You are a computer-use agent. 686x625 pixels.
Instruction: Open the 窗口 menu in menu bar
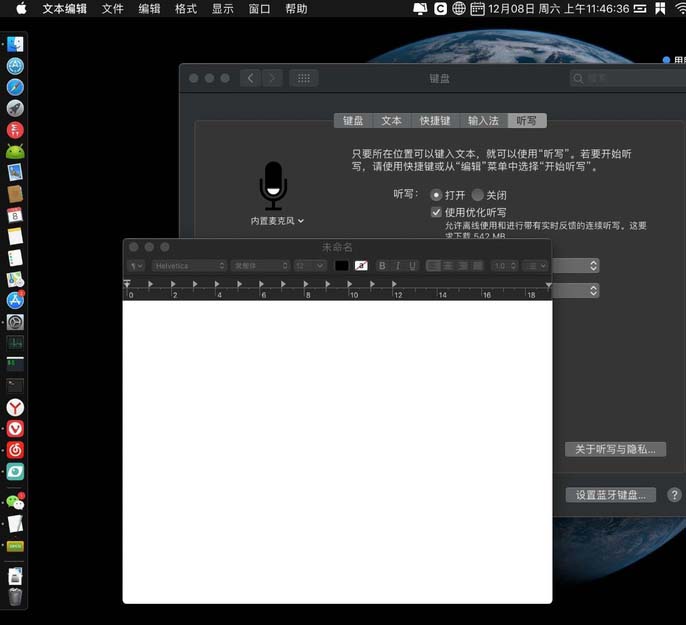pyautogui.click(x=259, y=9)
